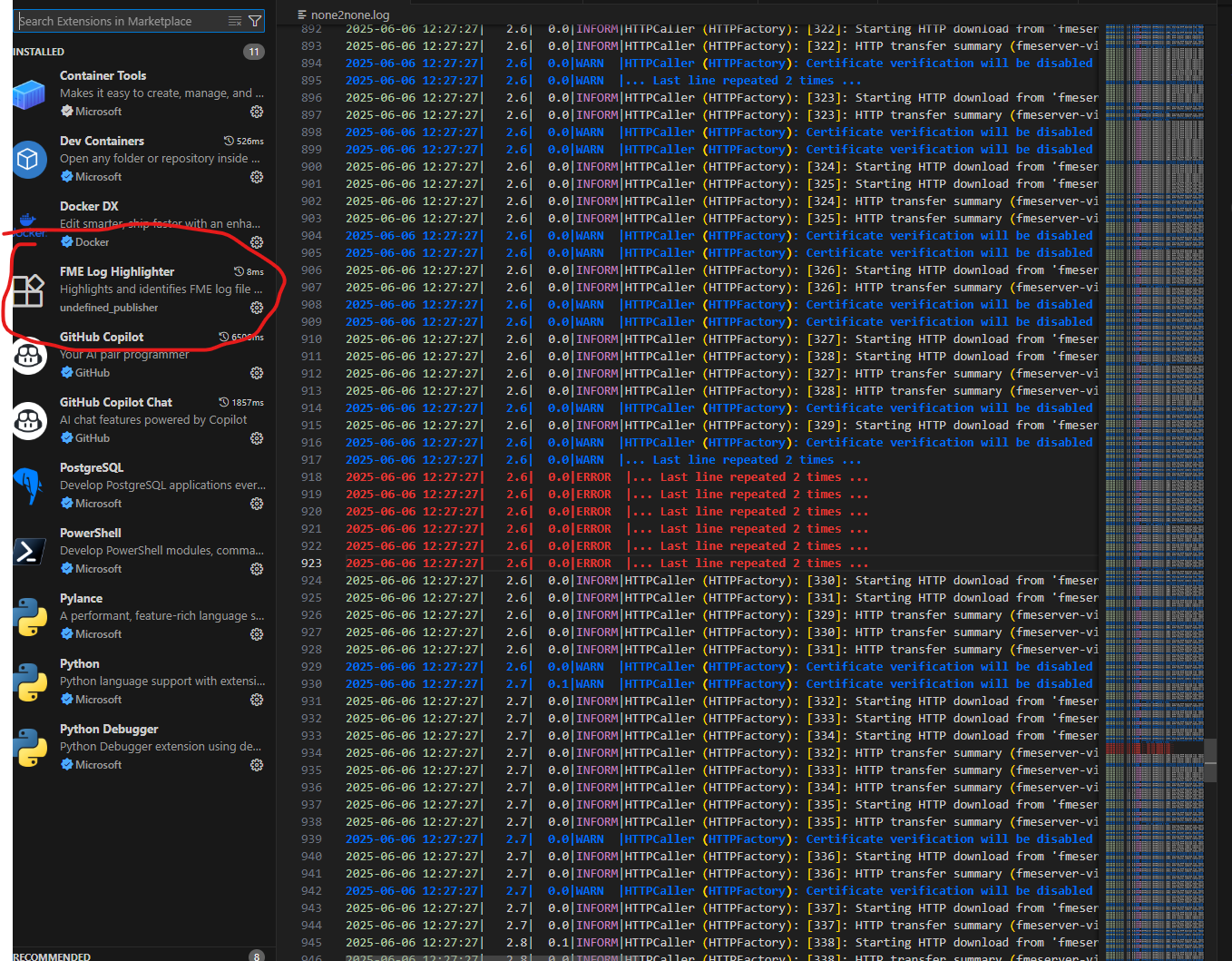Screen dimensions: 1232x961
Task: Click line number 923 in the gutter
Action: click(x=311, y=564)
